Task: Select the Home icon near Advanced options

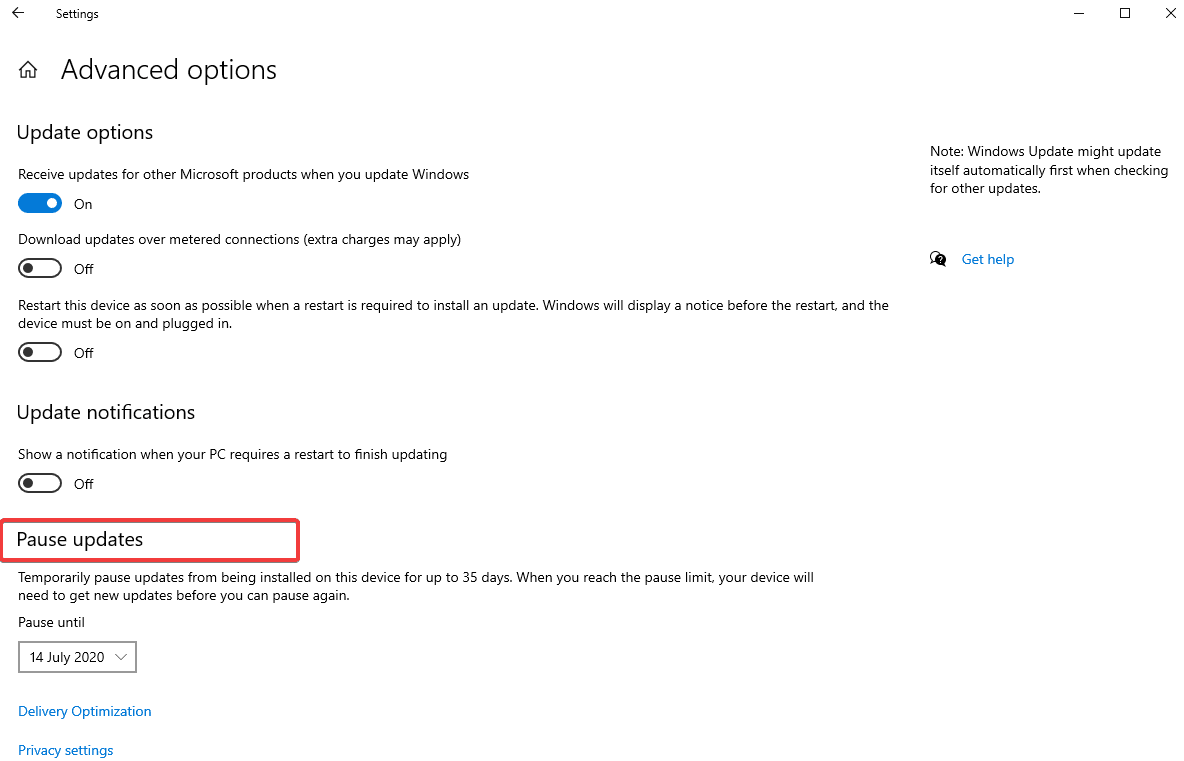Action: tap(27, 69)
